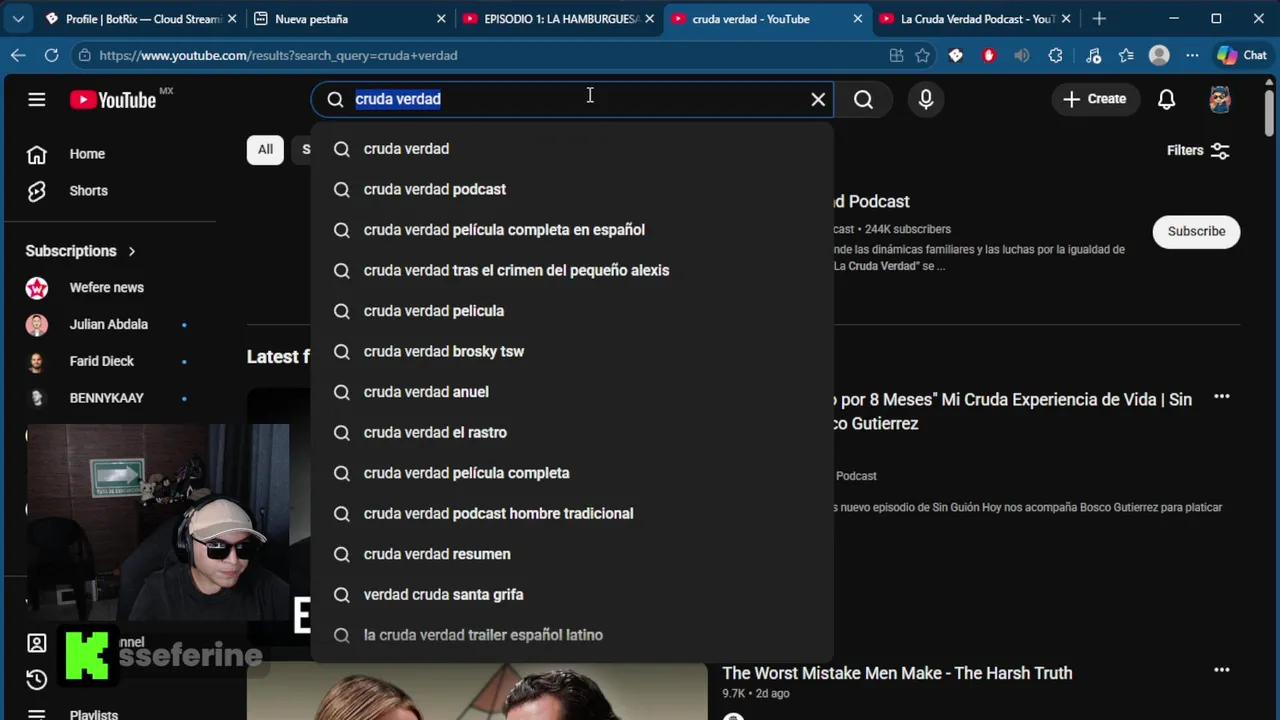The height and width of the screenshot is (720, 1280).
Task: Subscribe to La Cruda Verdad Podcast
Action: click(x=1196, y=231)
